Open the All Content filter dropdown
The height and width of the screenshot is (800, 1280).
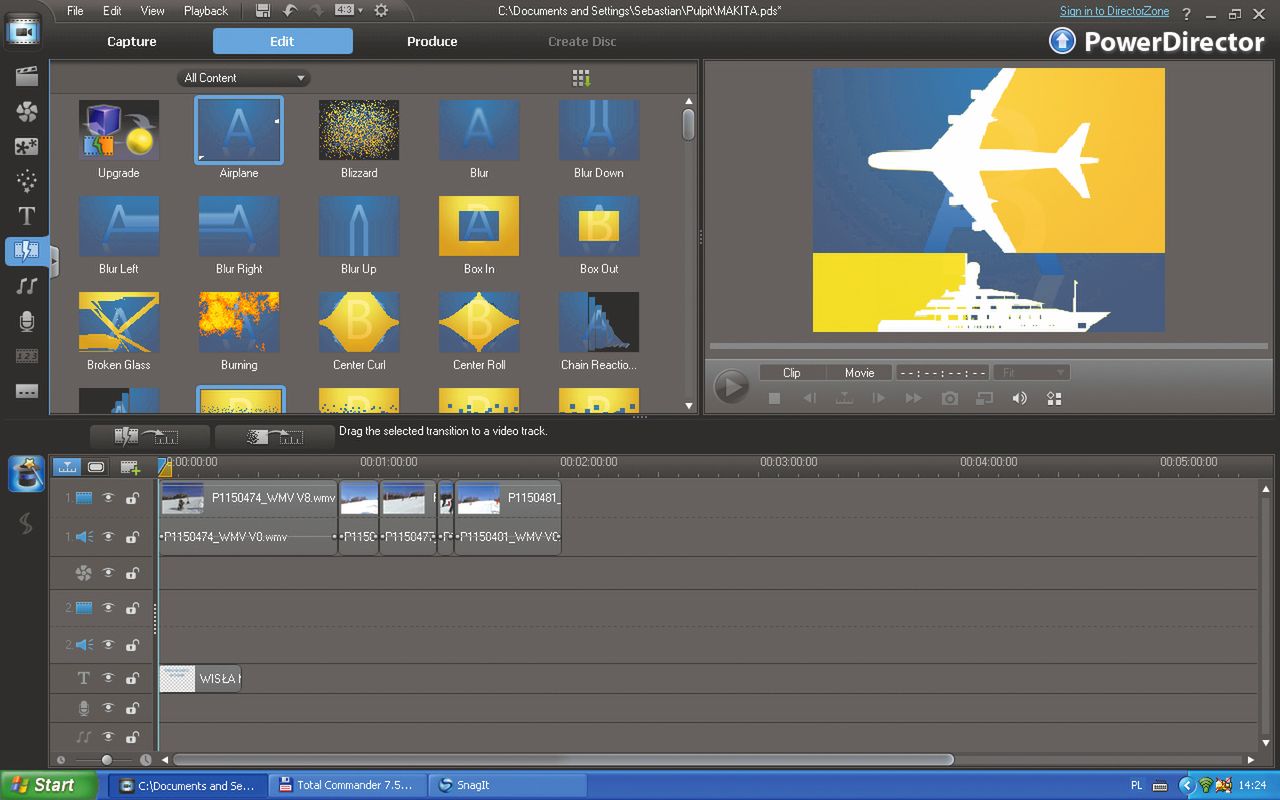click(244, 78)
